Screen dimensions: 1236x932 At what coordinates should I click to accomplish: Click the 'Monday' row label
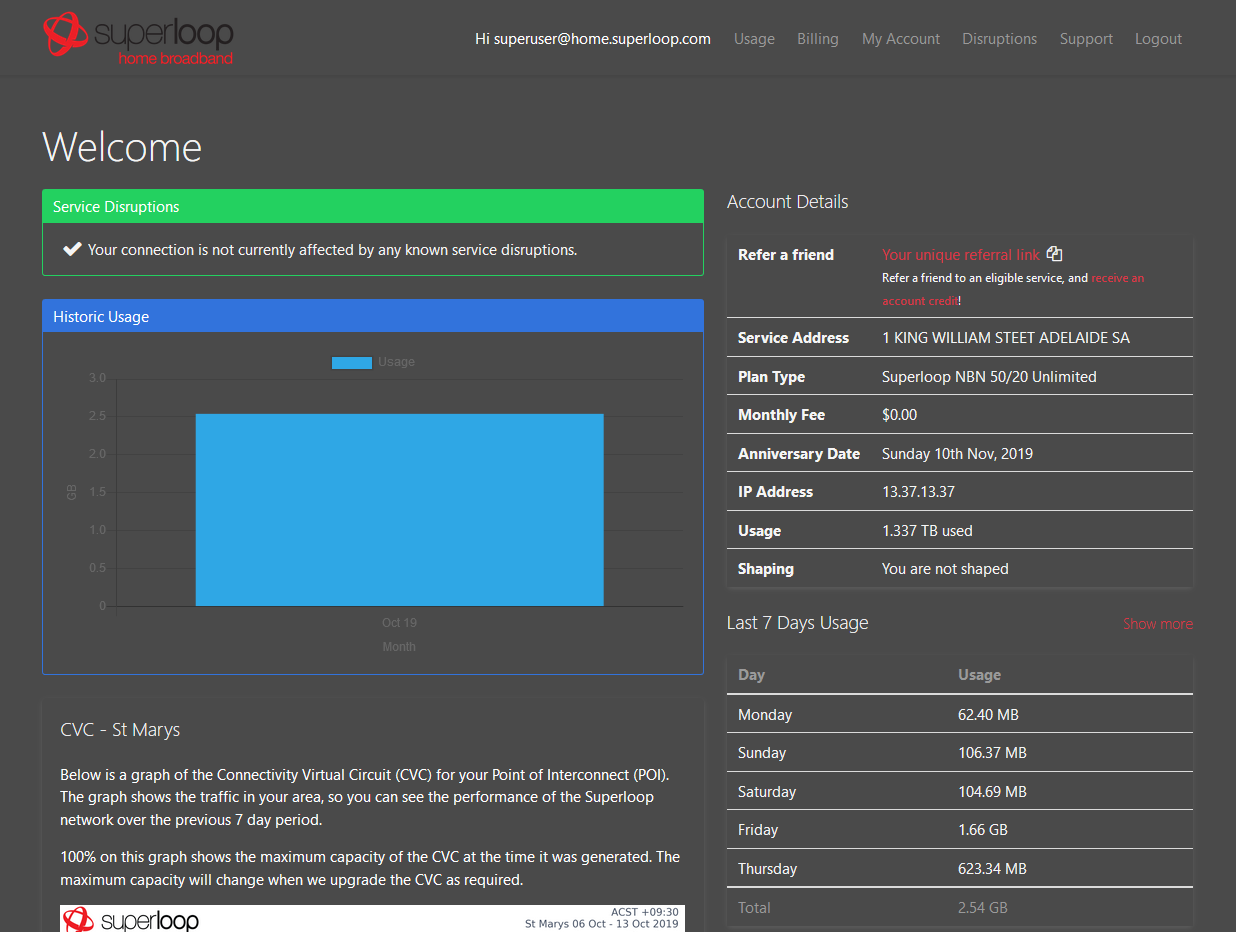[765, 715]
